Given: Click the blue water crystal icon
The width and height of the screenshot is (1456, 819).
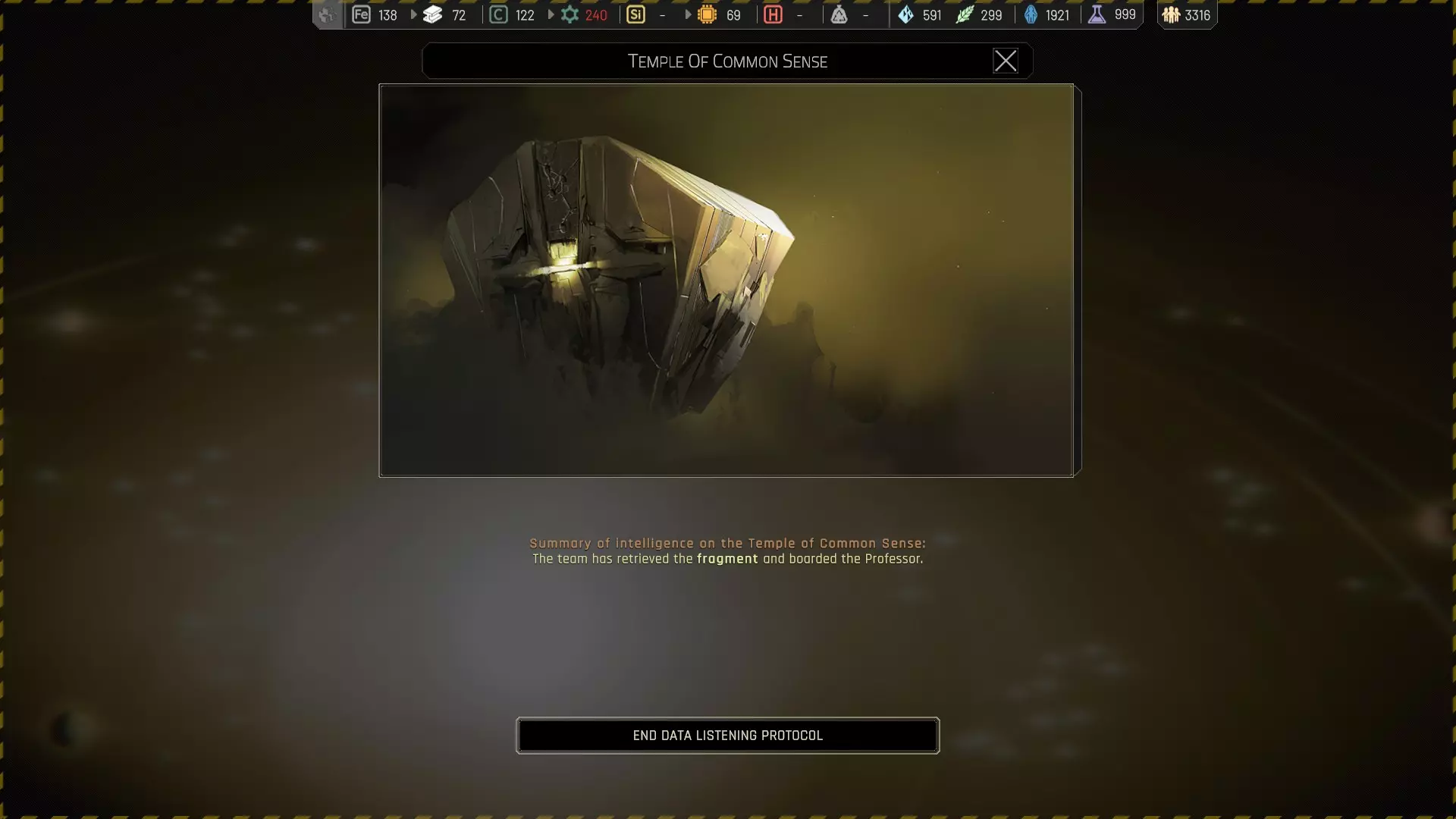Looking at the screenshot, I should point(905,14).
